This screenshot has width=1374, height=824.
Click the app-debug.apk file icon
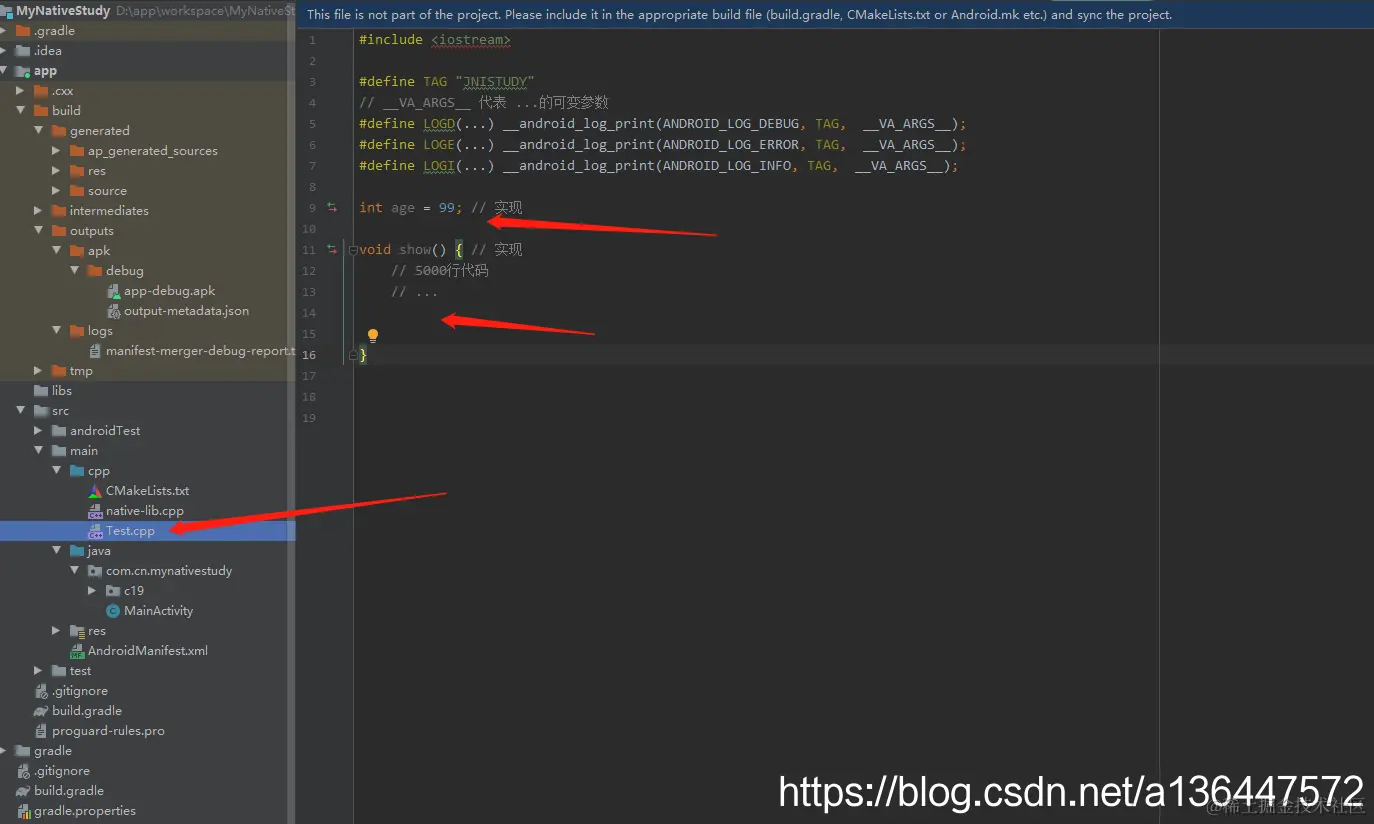pos(114,291)
